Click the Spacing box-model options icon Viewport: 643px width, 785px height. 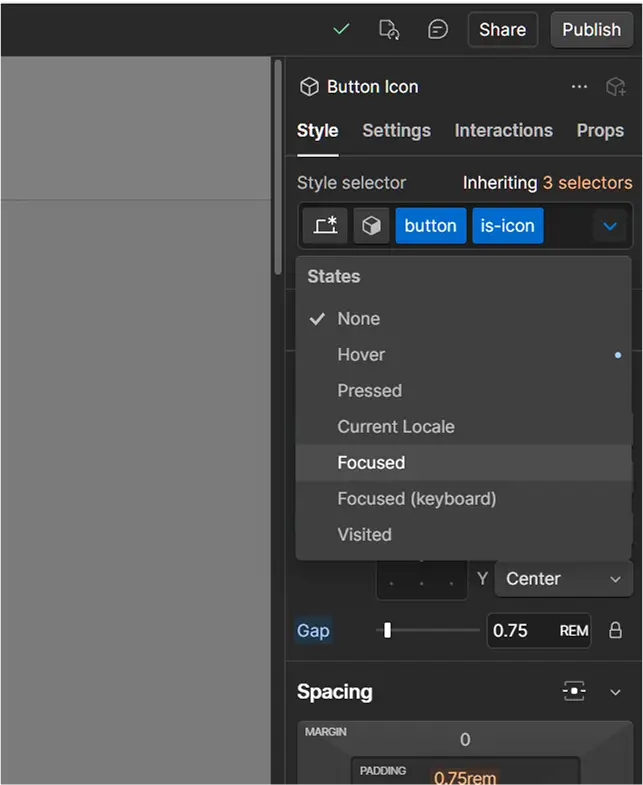click(574, 691)
